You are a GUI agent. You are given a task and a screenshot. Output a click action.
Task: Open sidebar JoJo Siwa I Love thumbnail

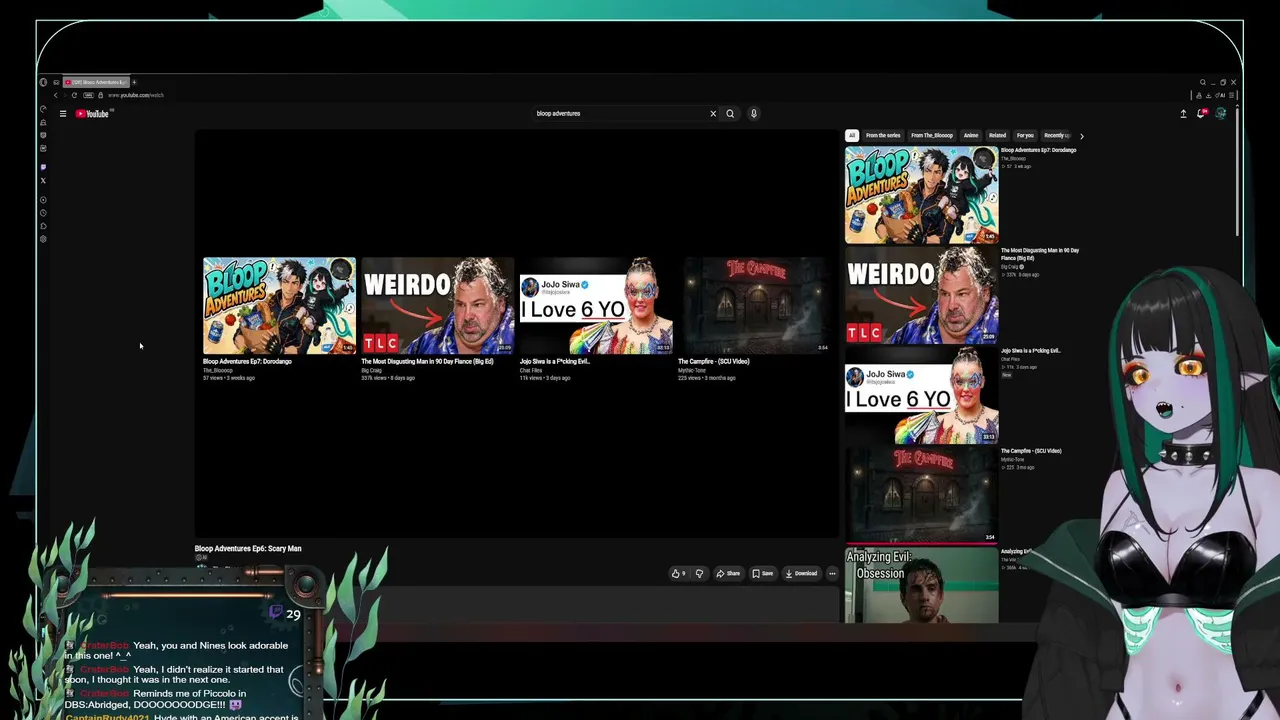coord(921,395)
